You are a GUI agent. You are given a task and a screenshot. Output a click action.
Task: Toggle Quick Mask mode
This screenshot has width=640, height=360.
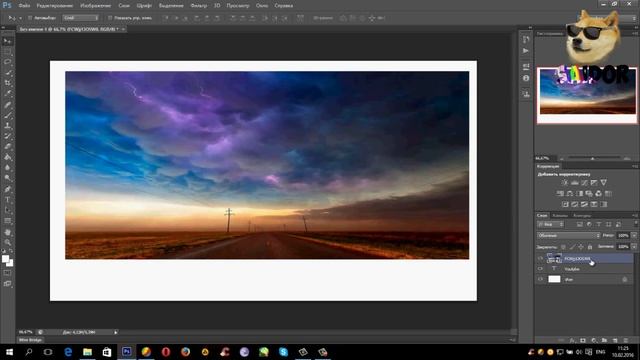point(7,273)
